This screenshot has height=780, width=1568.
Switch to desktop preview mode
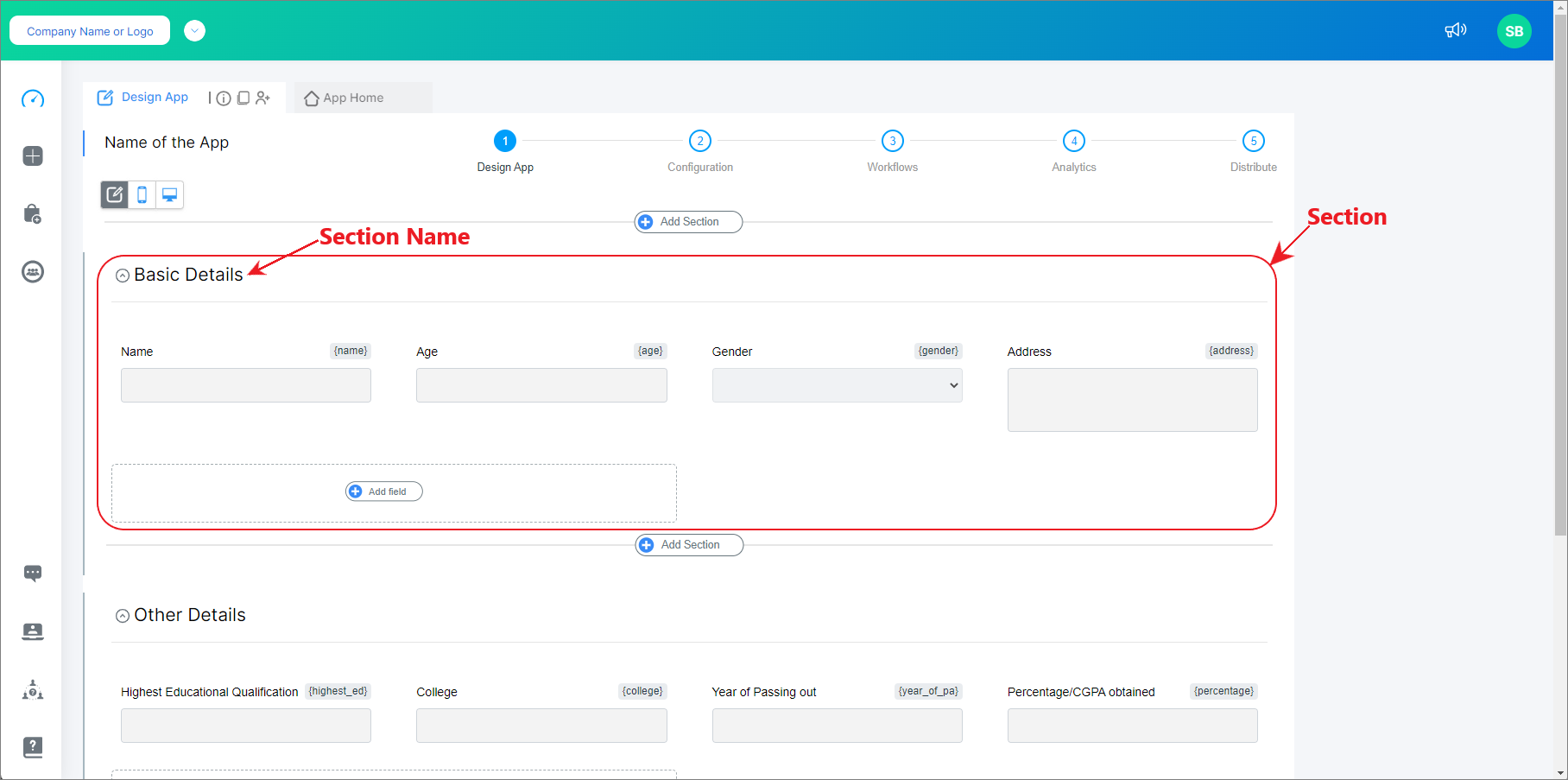coord(169,194)
